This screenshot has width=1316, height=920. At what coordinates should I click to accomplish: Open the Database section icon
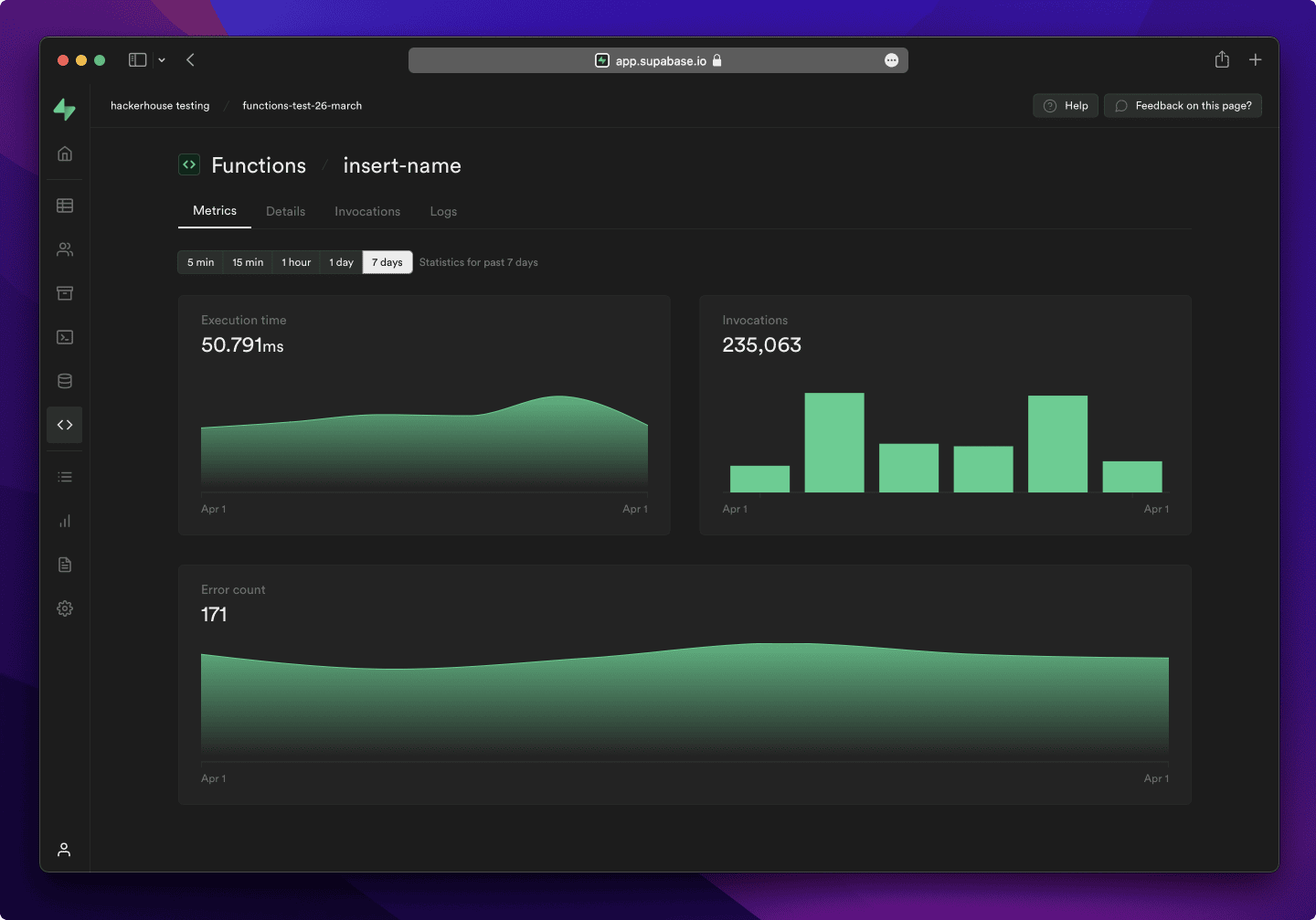pos(64,380)
